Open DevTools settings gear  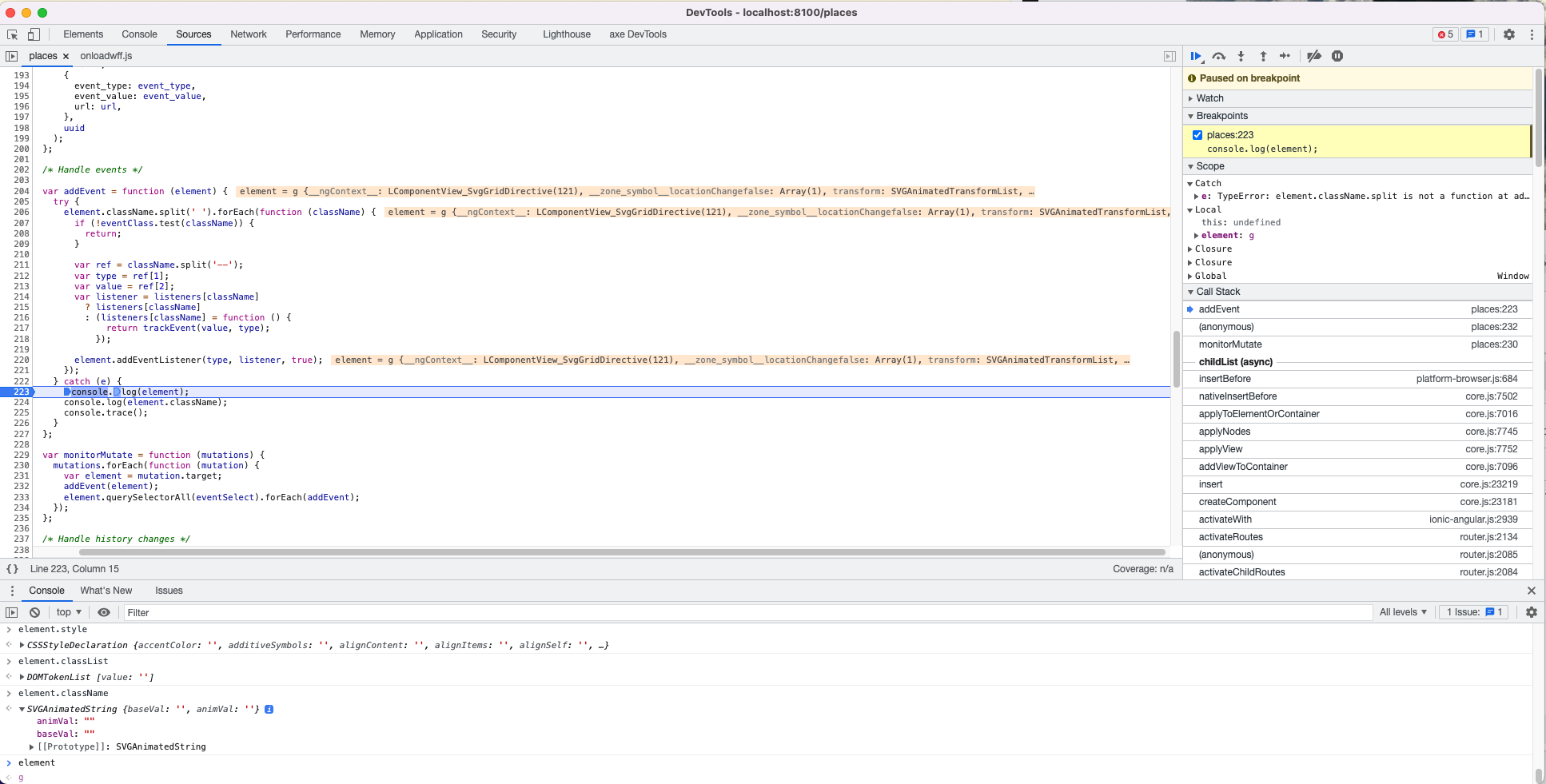1509,34
